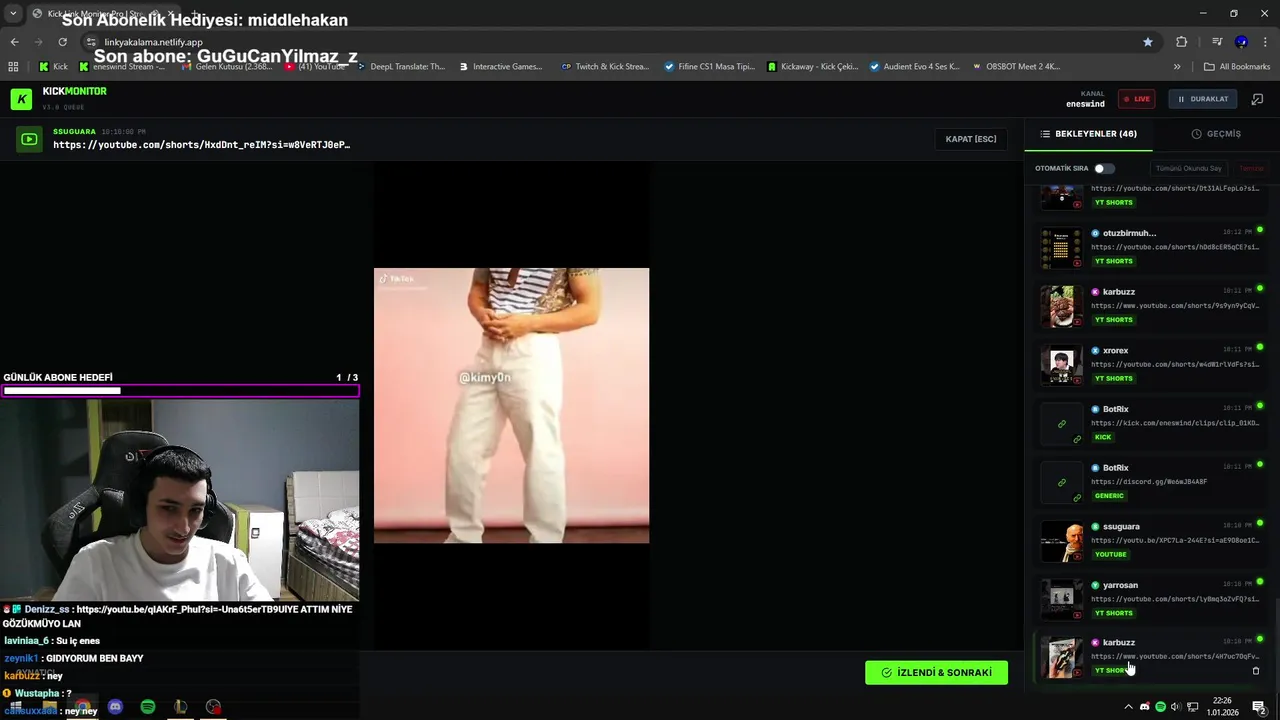Open ssuguara youtu.be queue thumbnail
The height and width of the screenshot is (720, 1280).
[1061, 541]
